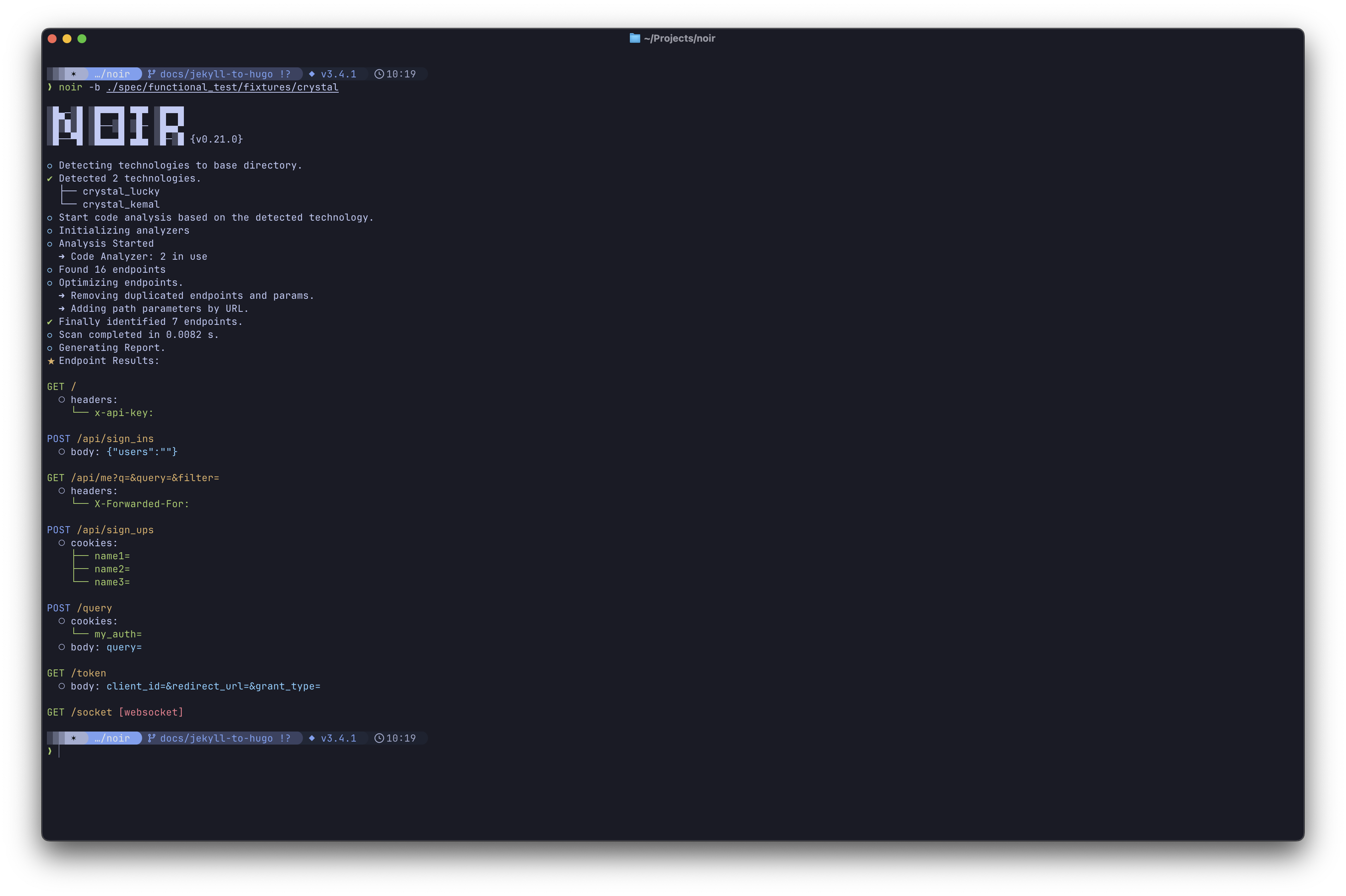Click the diamond version icon in the bottom prompt
The image size is (1346, 896).
point(312,738)
